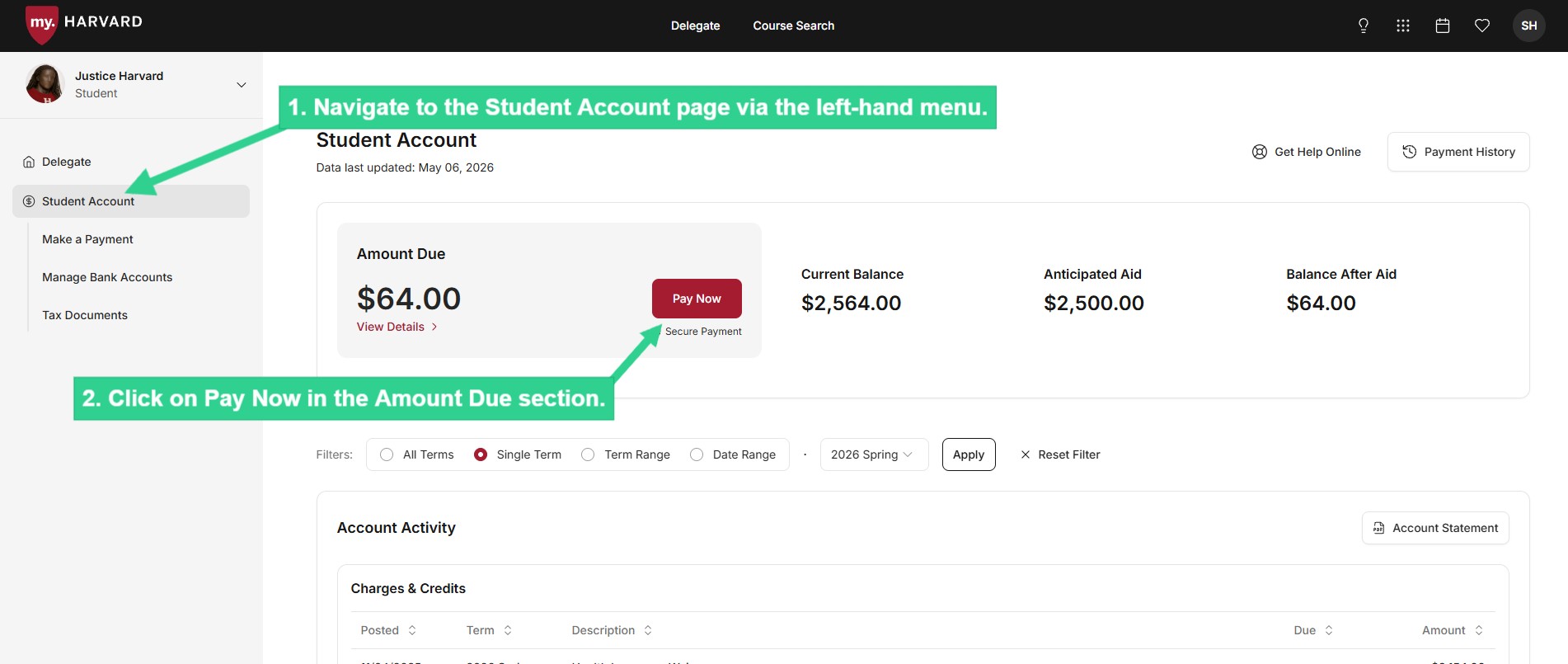Select Student Account in the sidebar
Viewport: 1568px width, 664px height.
pyautogui.click(x=131, y=201)
